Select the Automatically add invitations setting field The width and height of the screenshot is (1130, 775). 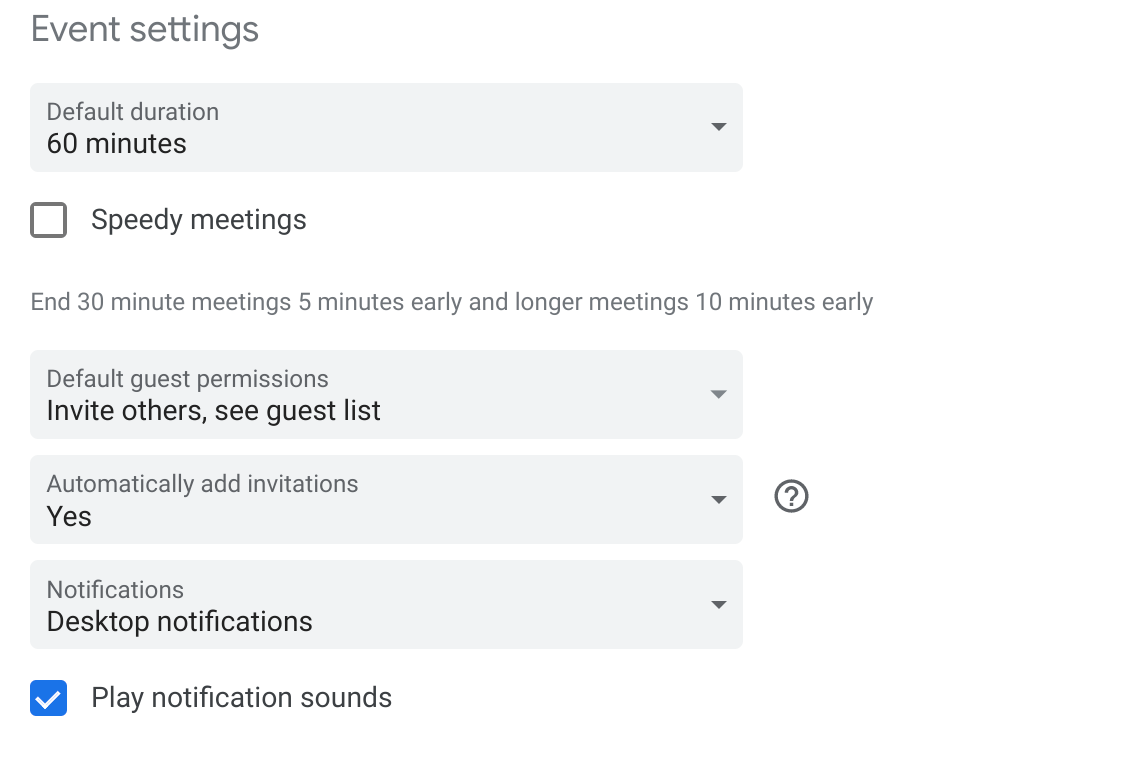click(386, 499)
